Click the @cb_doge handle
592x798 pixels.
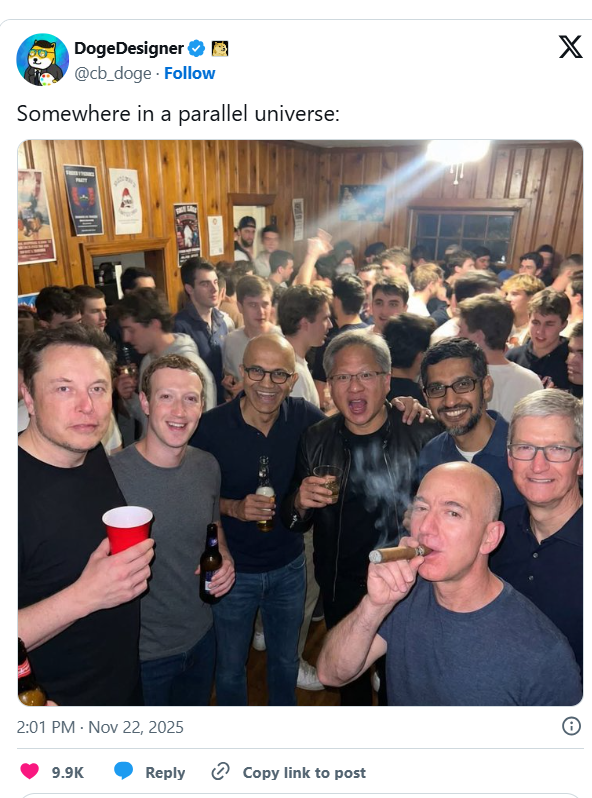tap(113, 73)
